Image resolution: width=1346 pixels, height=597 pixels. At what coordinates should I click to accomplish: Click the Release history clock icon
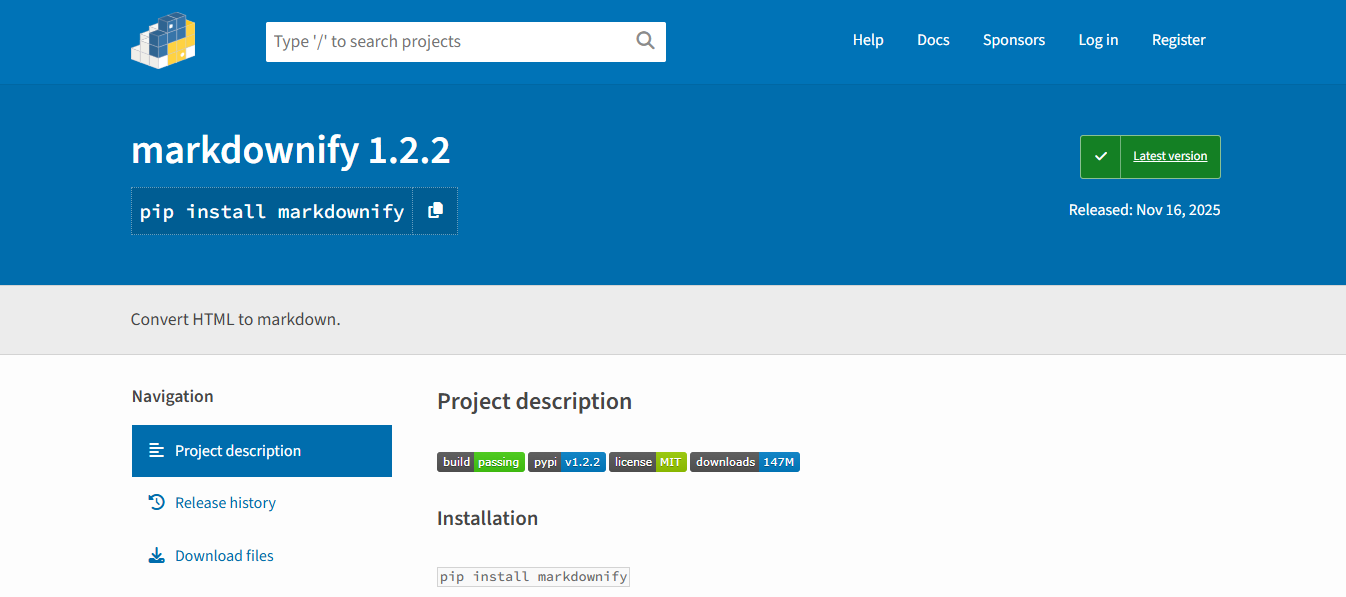(x=156, y=502)
